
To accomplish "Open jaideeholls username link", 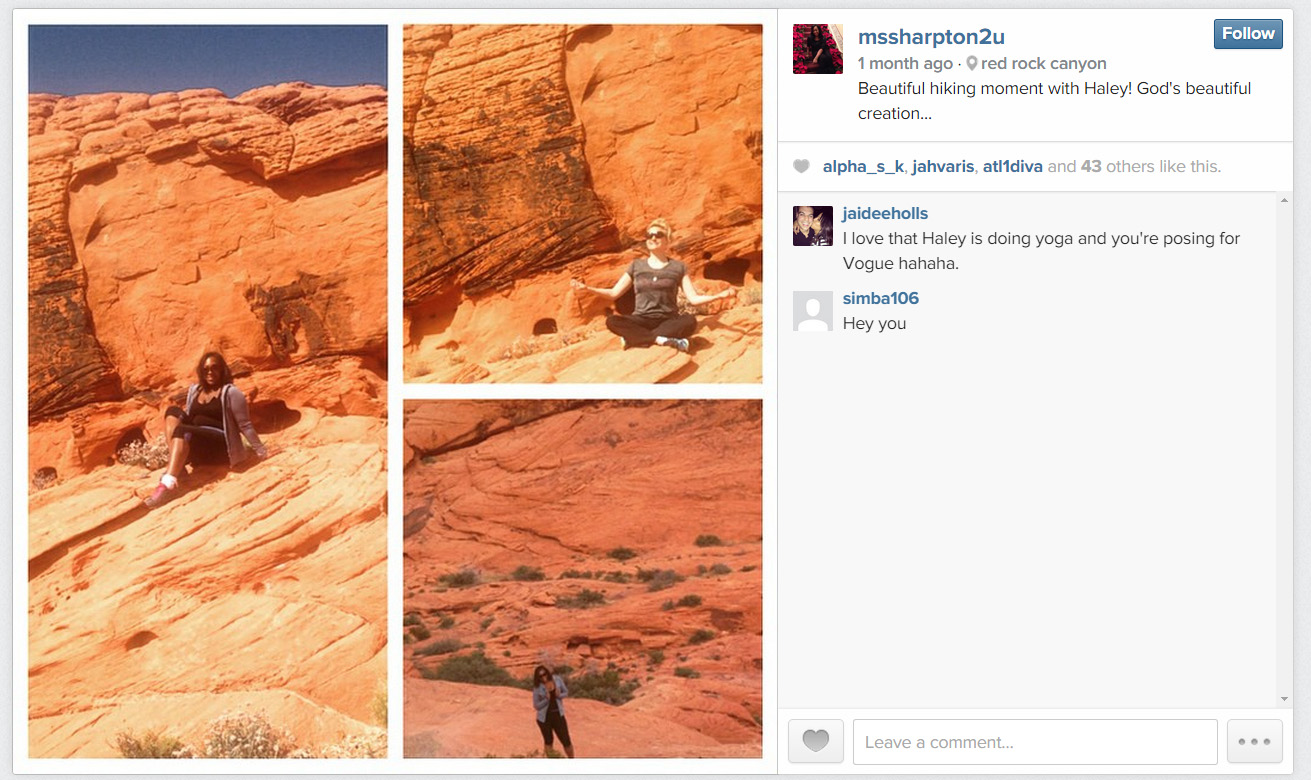I will (885, 213).
